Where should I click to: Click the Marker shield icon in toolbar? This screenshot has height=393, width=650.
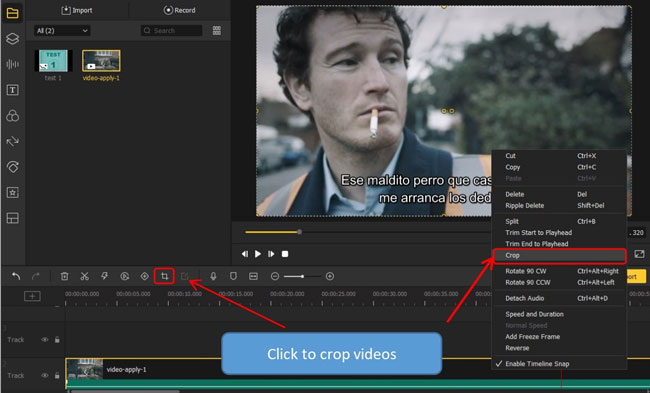click(233, 276)
